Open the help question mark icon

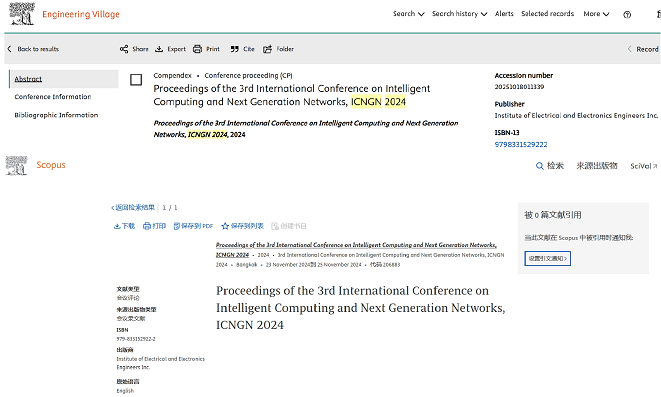627,15
